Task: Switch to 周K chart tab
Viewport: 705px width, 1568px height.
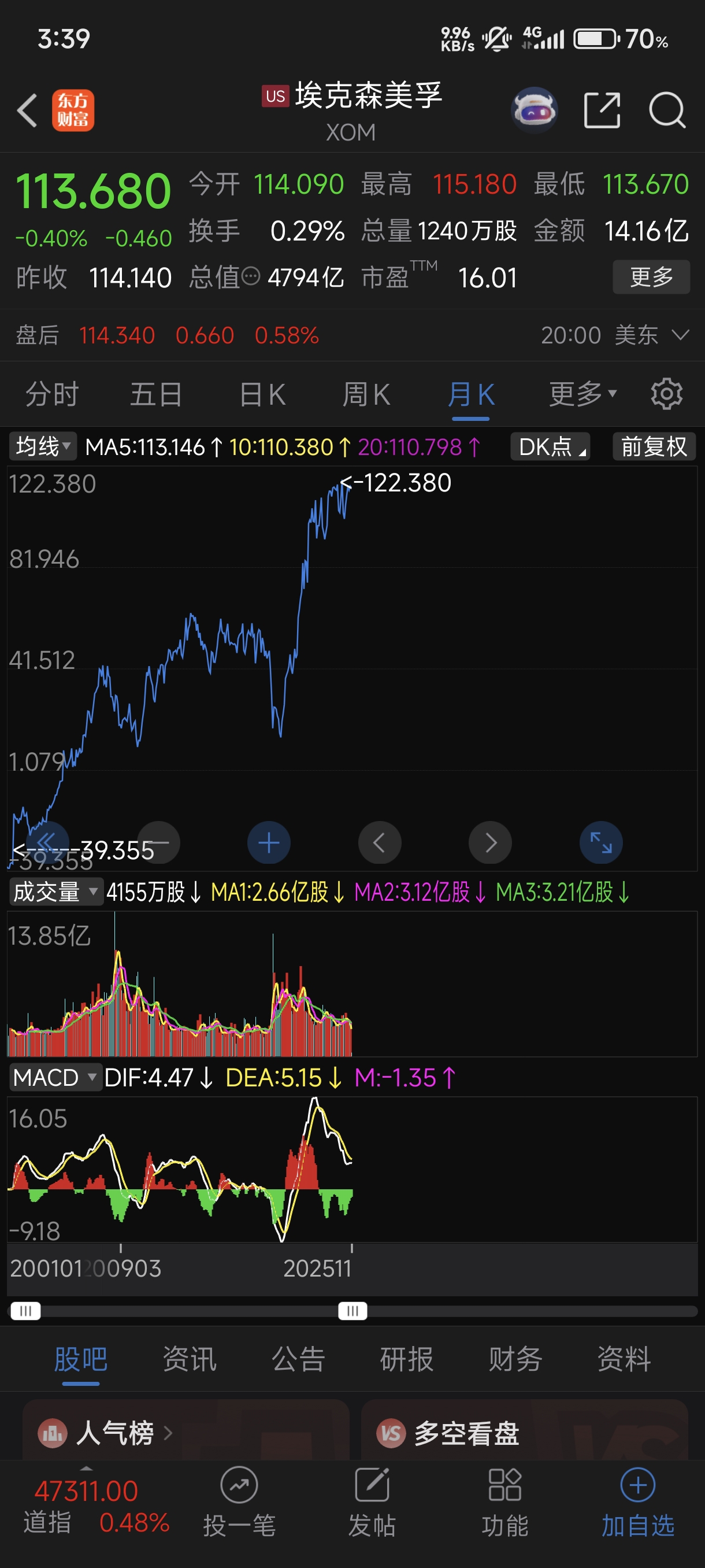Action: (x=366, y=394)
